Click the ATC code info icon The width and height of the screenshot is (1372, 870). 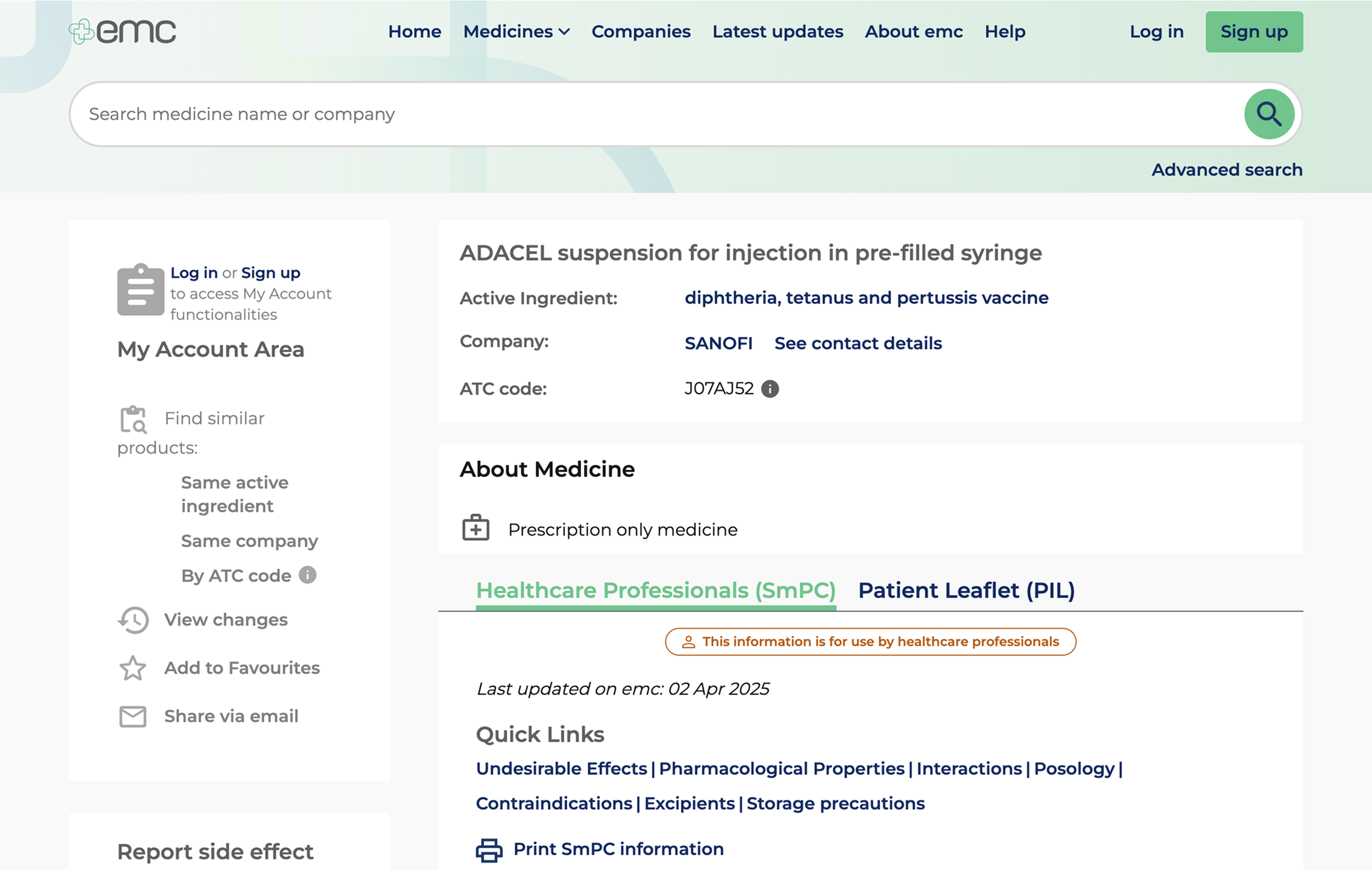770,389
